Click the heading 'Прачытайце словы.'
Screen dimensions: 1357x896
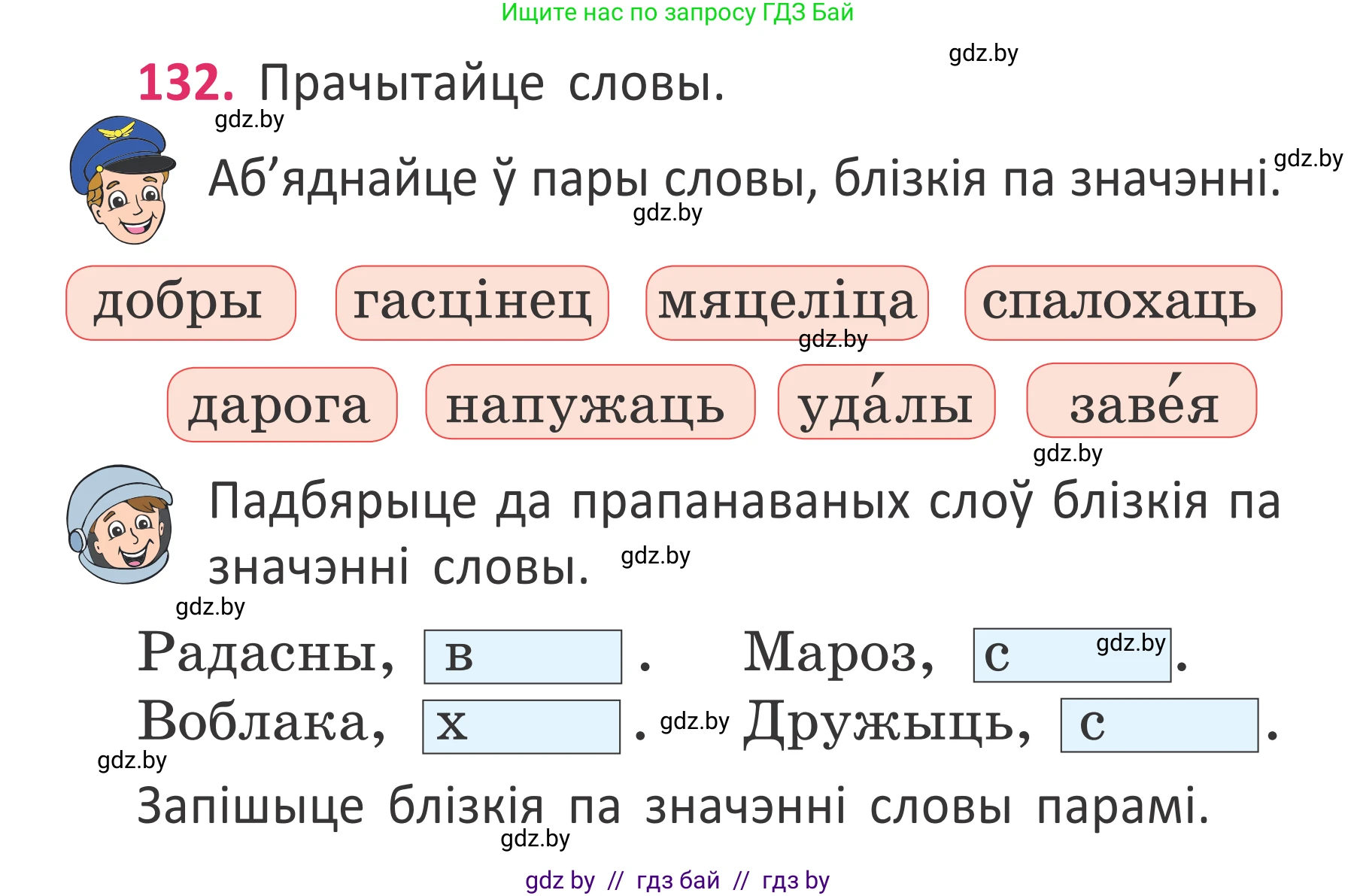[492, 83]
